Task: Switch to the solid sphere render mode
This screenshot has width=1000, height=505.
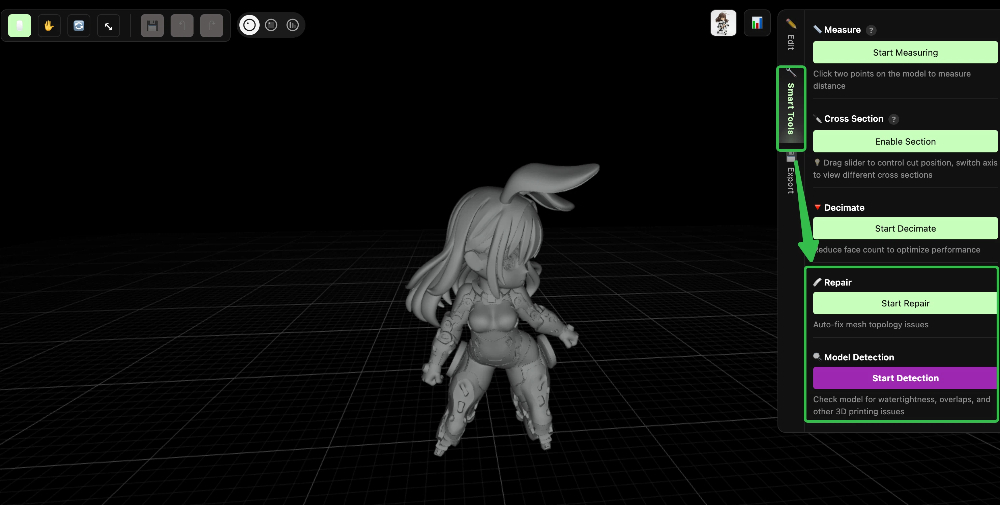Action: click(x=249, y=26)
